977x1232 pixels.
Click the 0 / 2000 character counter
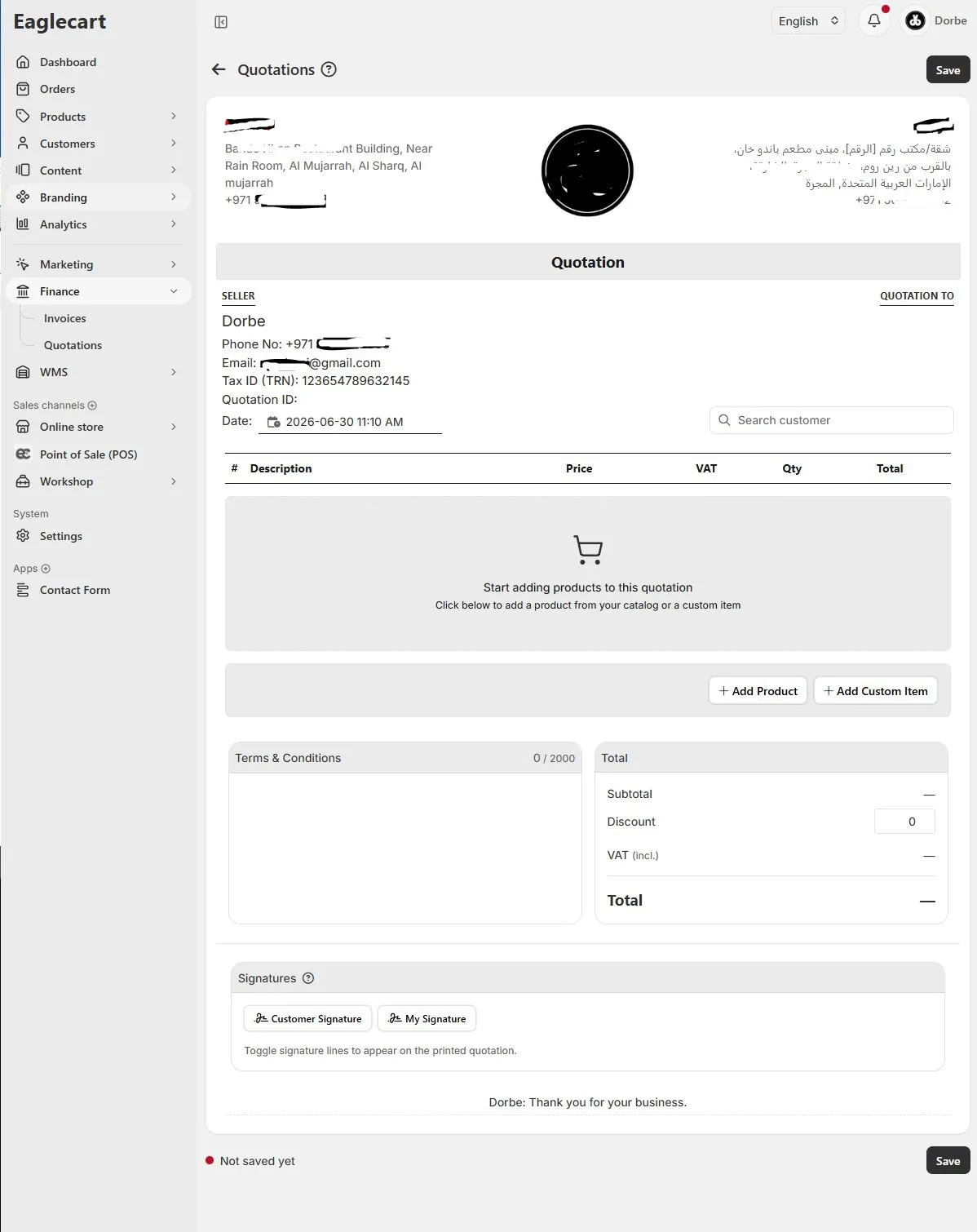coord(554,758)
